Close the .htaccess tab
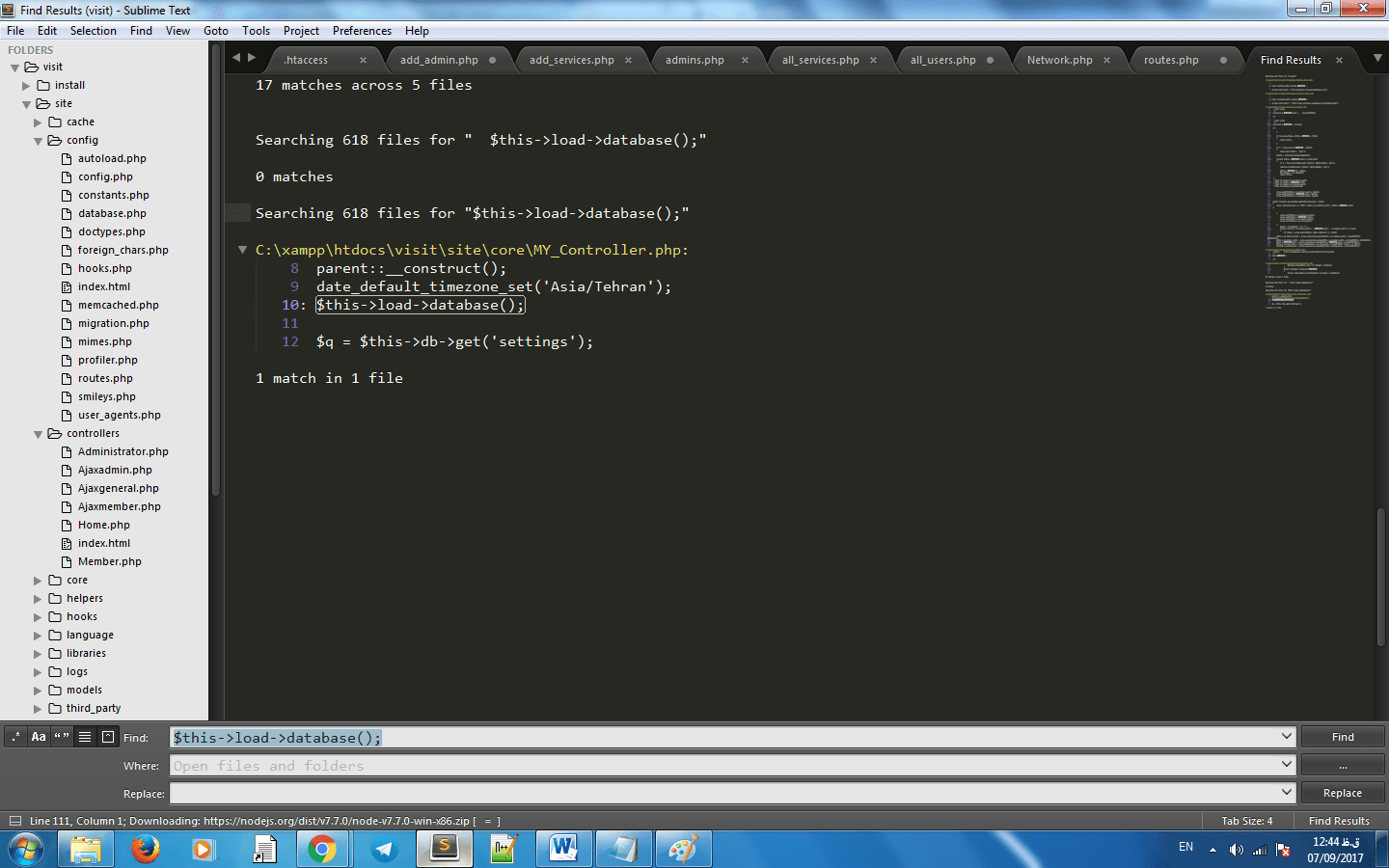This screenshot has width=1389, height=868. (363, 60)
